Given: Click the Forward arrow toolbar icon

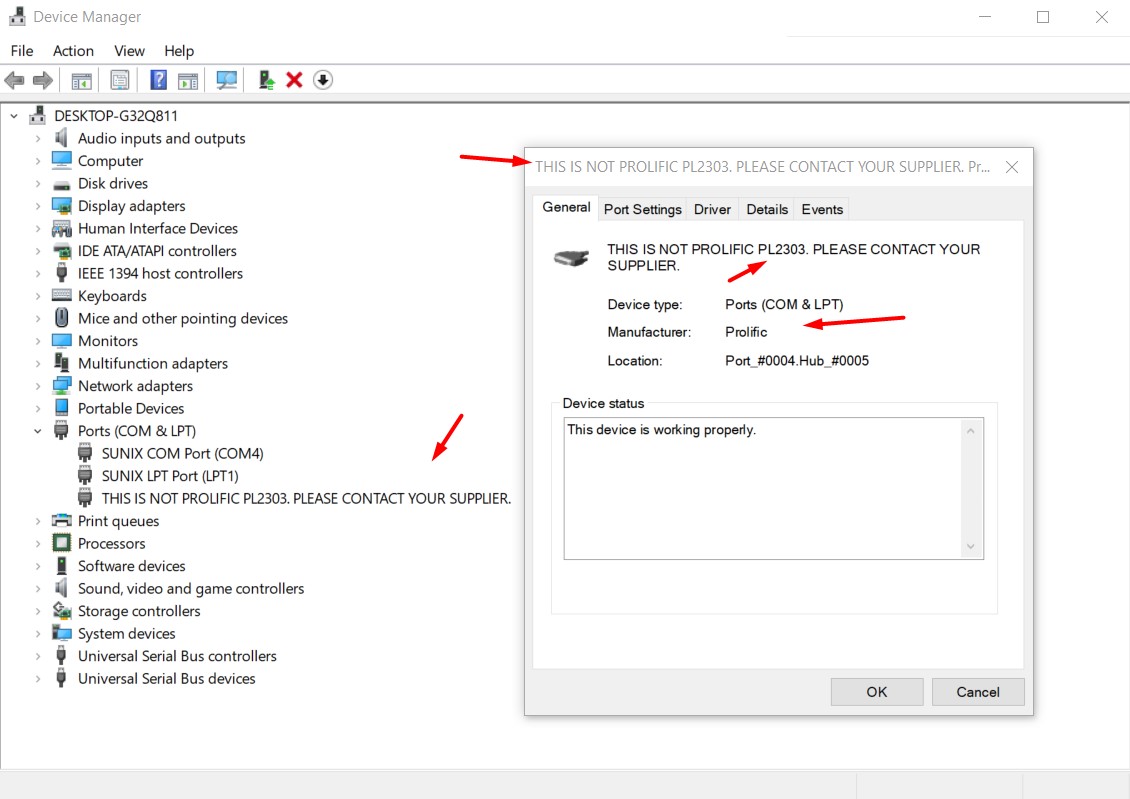Looking at the screenshot, I should pyautogui.click(x=43, y=80).
